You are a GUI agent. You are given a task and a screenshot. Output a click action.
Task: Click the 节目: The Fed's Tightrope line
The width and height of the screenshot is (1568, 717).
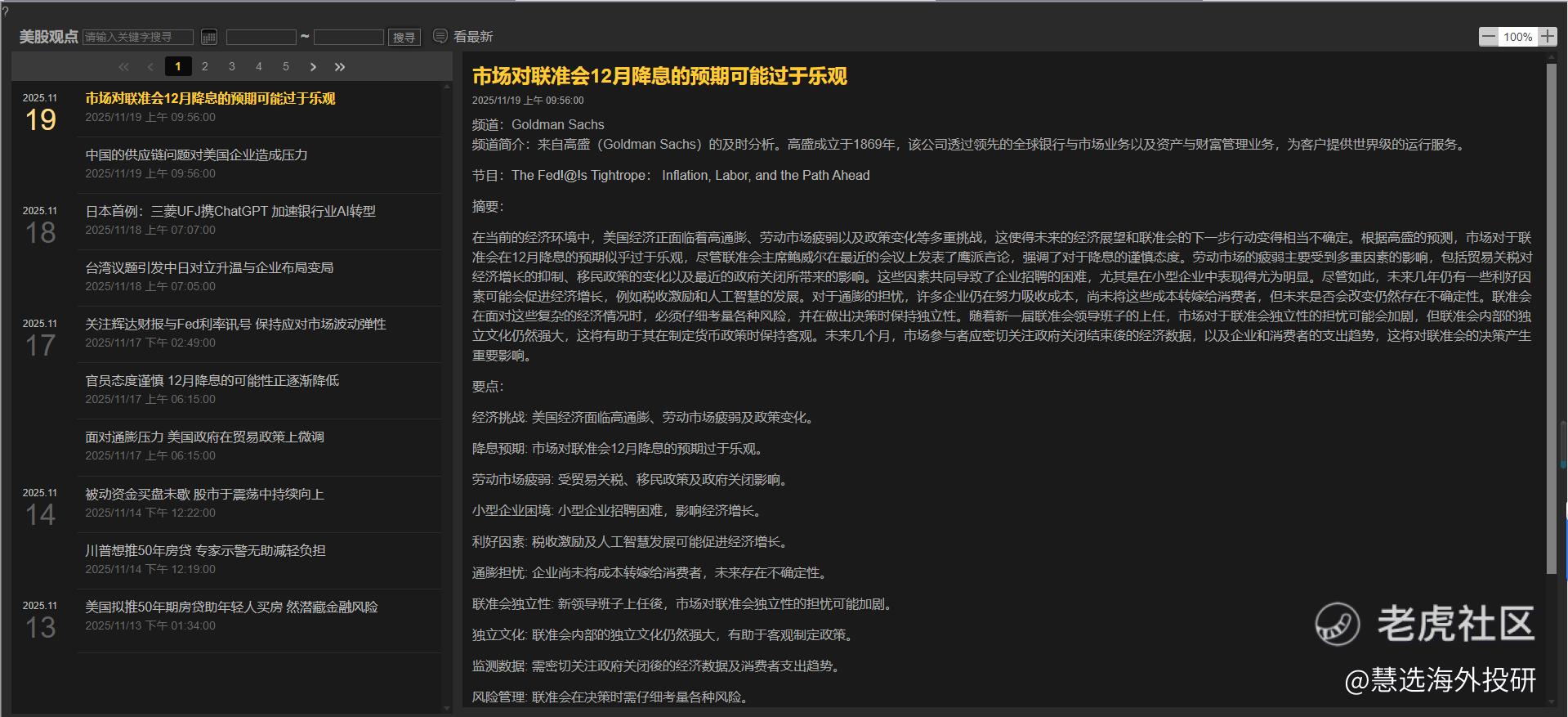[671, 175]
